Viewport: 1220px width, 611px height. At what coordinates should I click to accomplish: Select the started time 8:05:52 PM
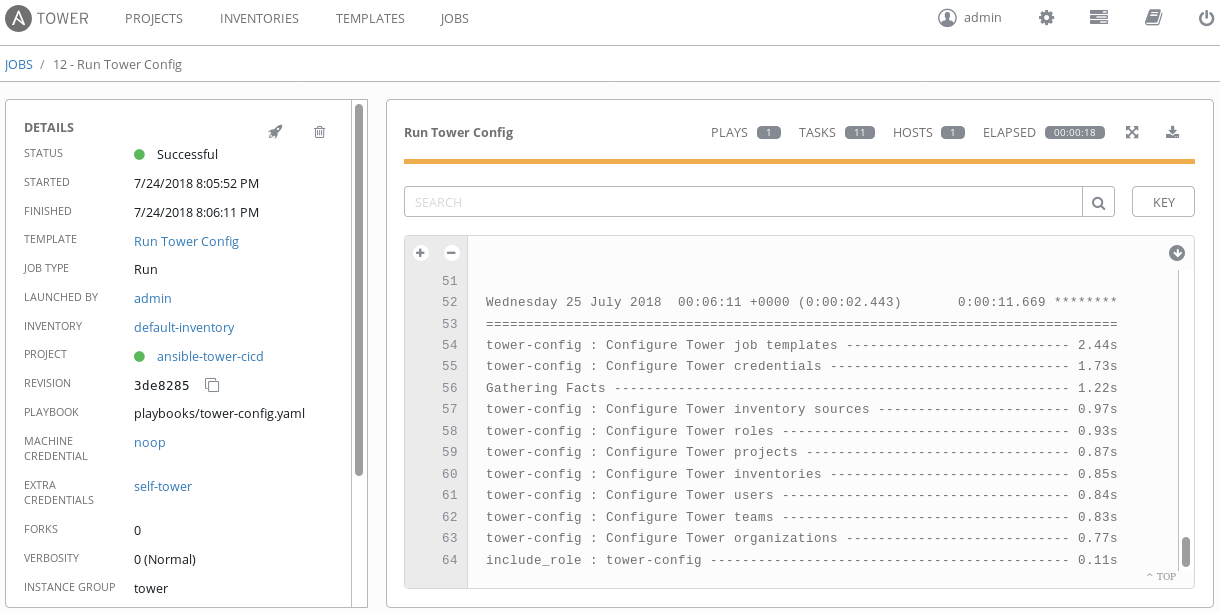pos(196,184)
